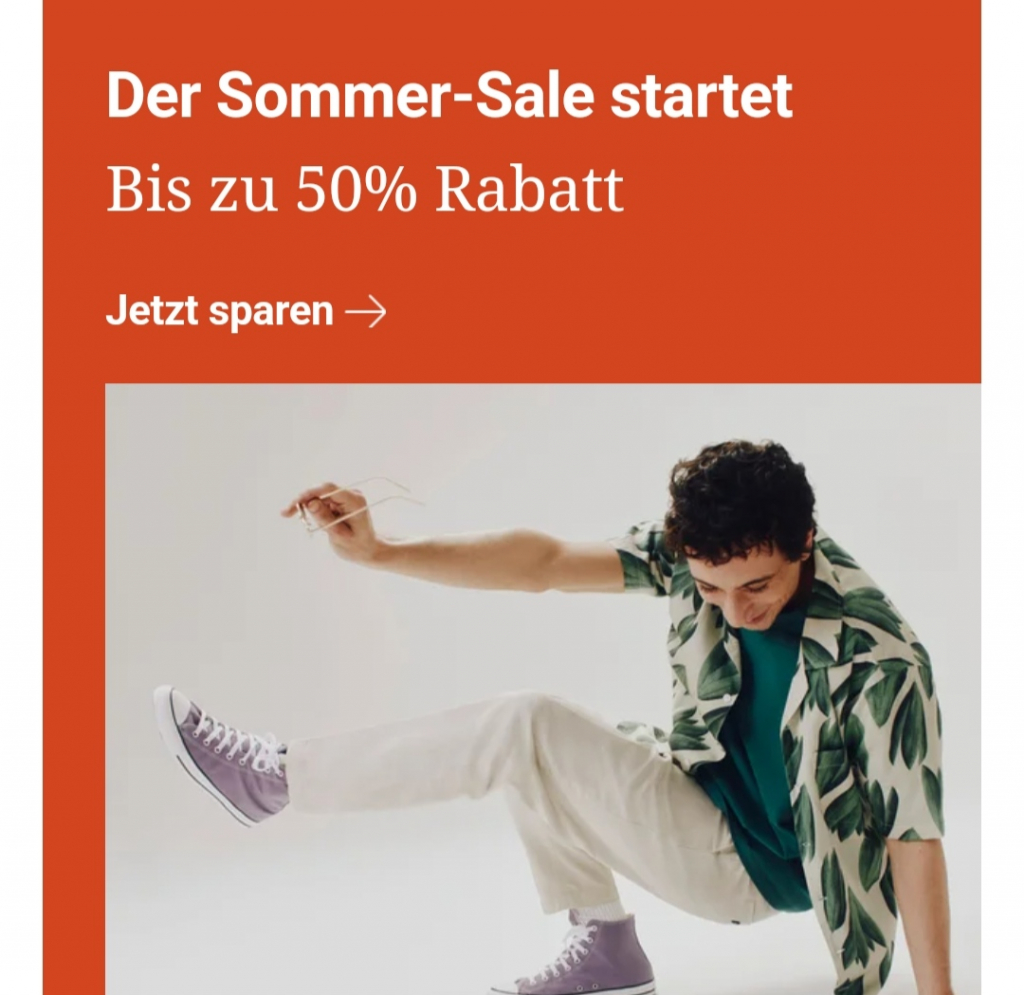The width and height of the screenshot is (1024, 995).
Task: Click the arrow icon beside Jetzt sparen
Action: [366, 312]
